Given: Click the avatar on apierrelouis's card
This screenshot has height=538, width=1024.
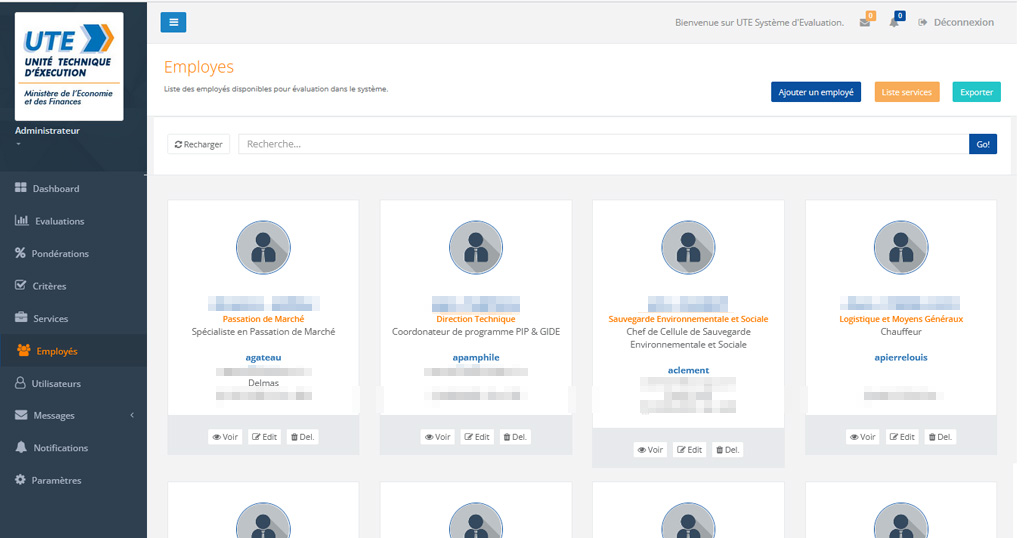Looking at the screenshot, I should click(x=901, y=247).
